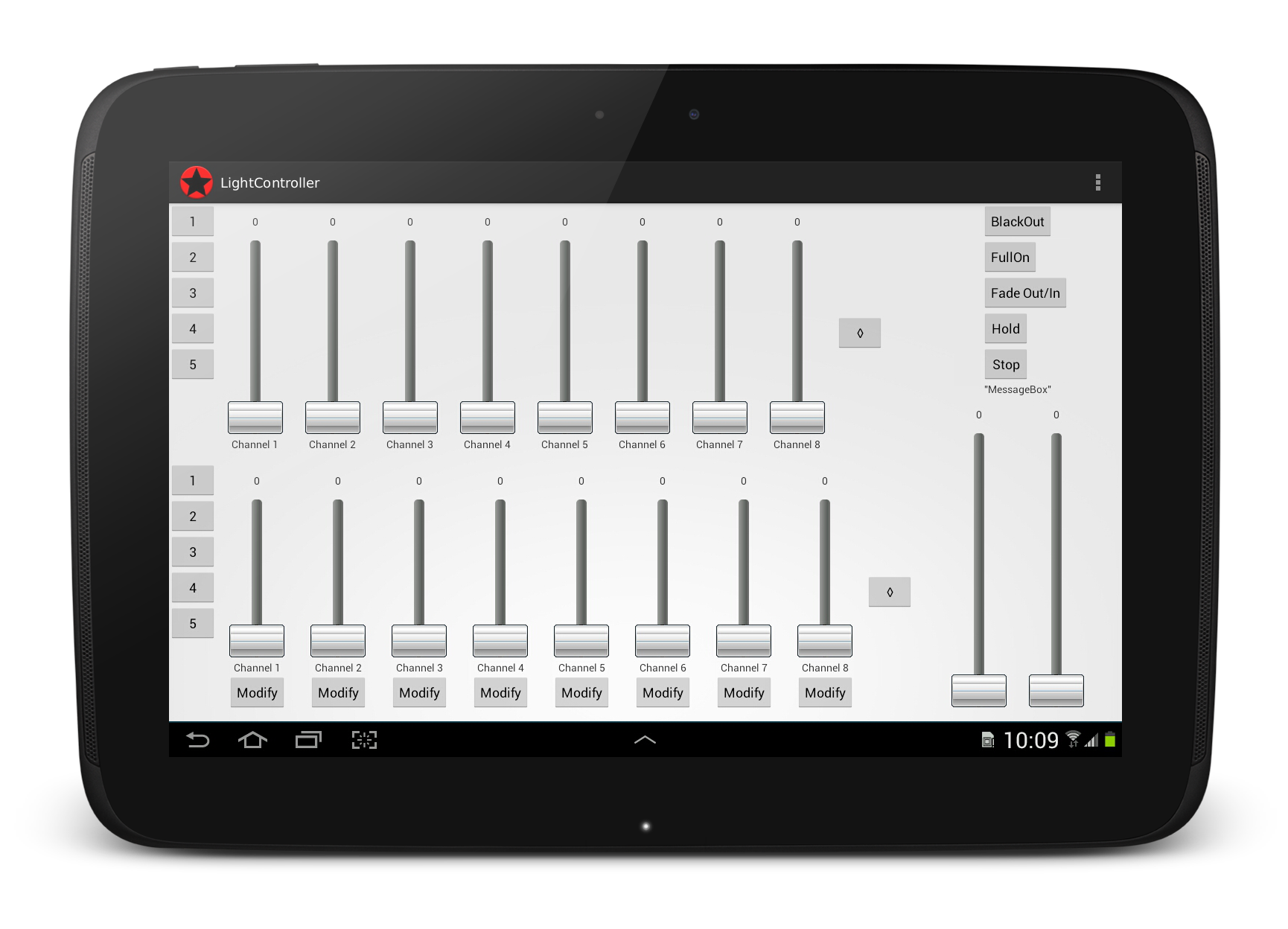Click the upper bank Channel 1 fader knob
1288x929 pixels.
tap(255, 418)
